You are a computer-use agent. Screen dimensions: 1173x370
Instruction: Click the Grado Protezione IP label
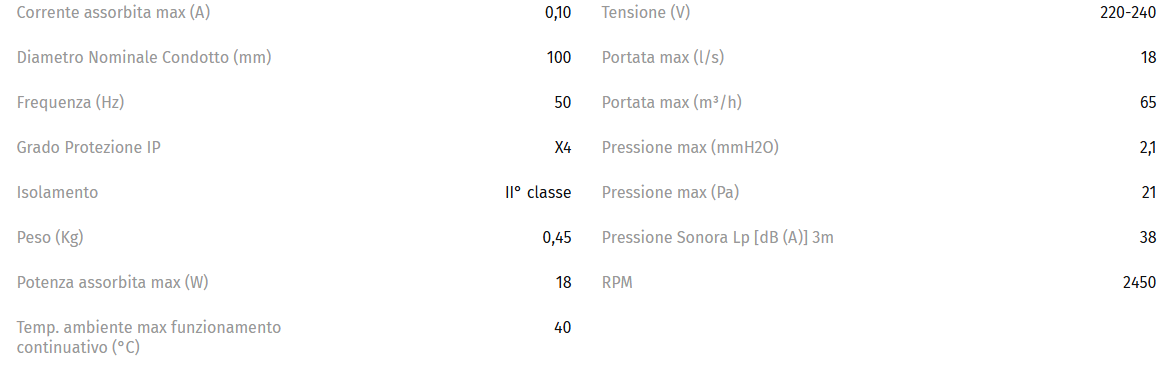click(88, 147)
